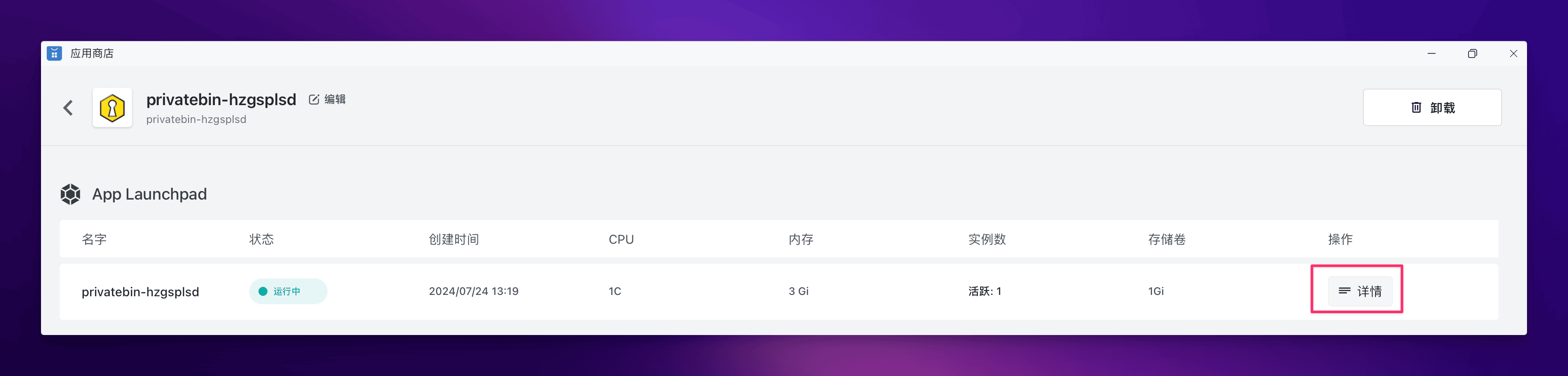The image size is (1568, 376).
Task: Click the App Launchpad section heading
Action: 149,194
